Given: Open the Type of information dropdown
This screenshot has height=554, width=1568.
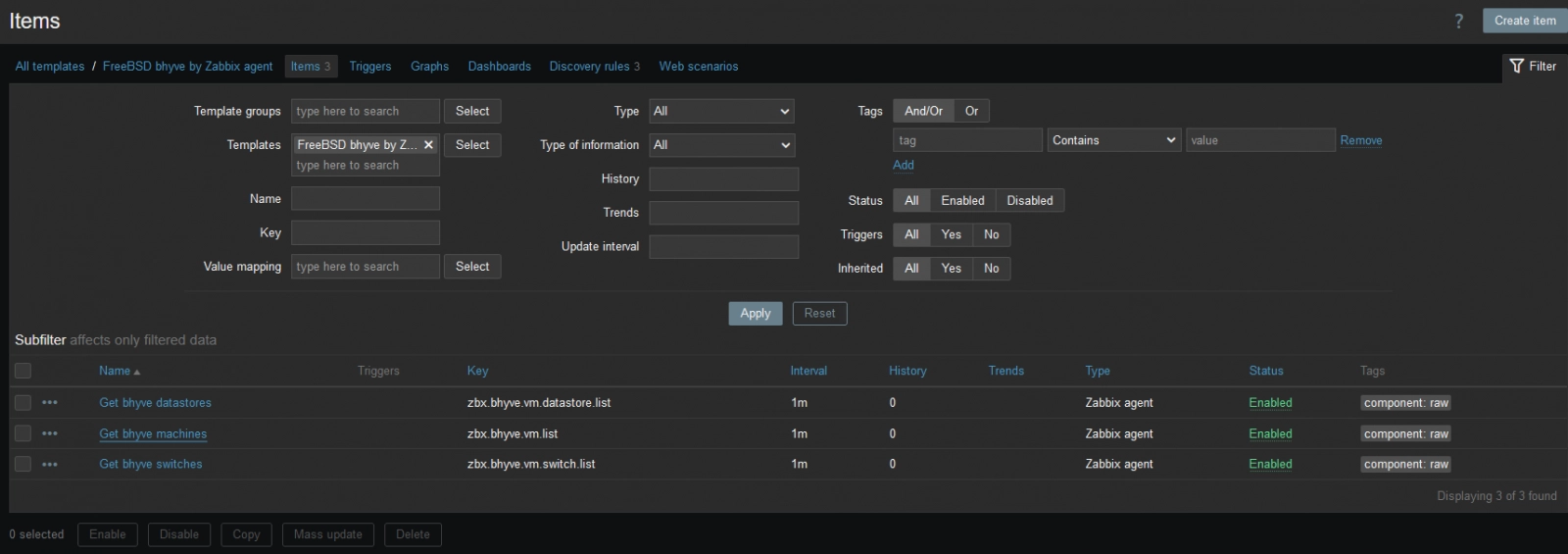Looking at the screenshot, I should (721, 144).
